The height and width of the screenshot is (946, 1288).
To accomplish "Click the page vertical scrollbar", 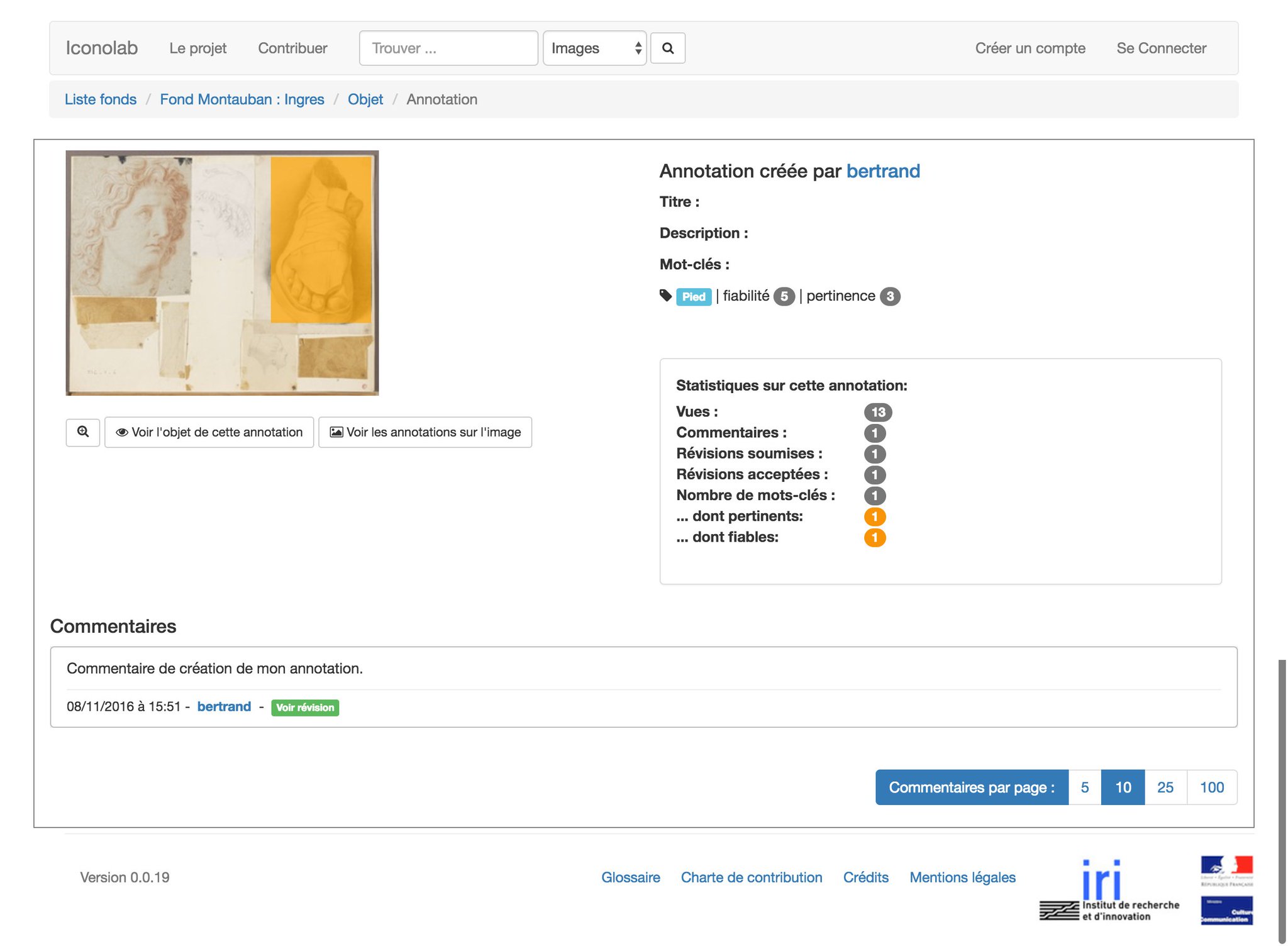I will [1281, 801].
